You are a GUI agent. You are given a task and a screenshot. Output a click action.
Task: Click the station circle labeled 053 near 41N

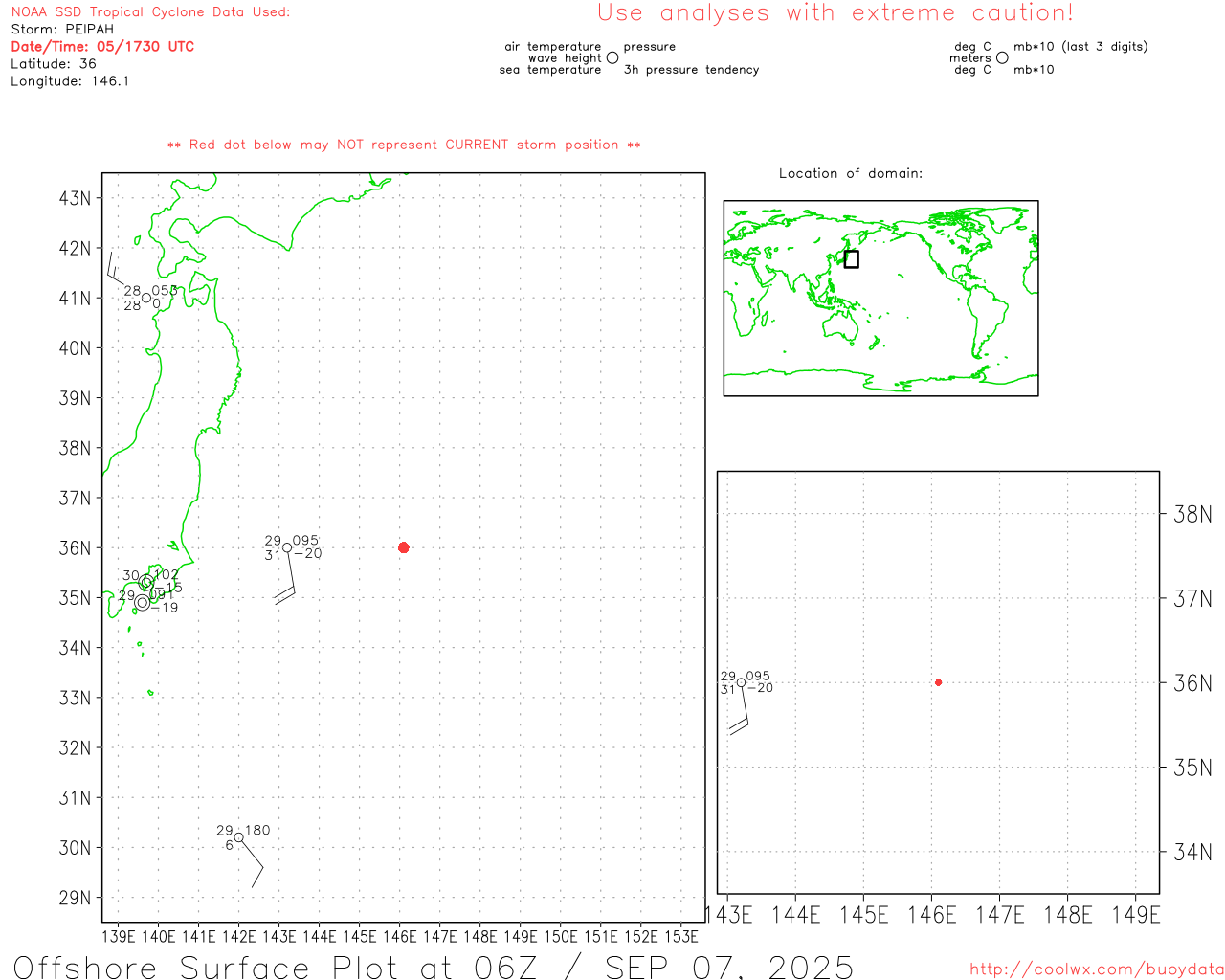point(146,298)
